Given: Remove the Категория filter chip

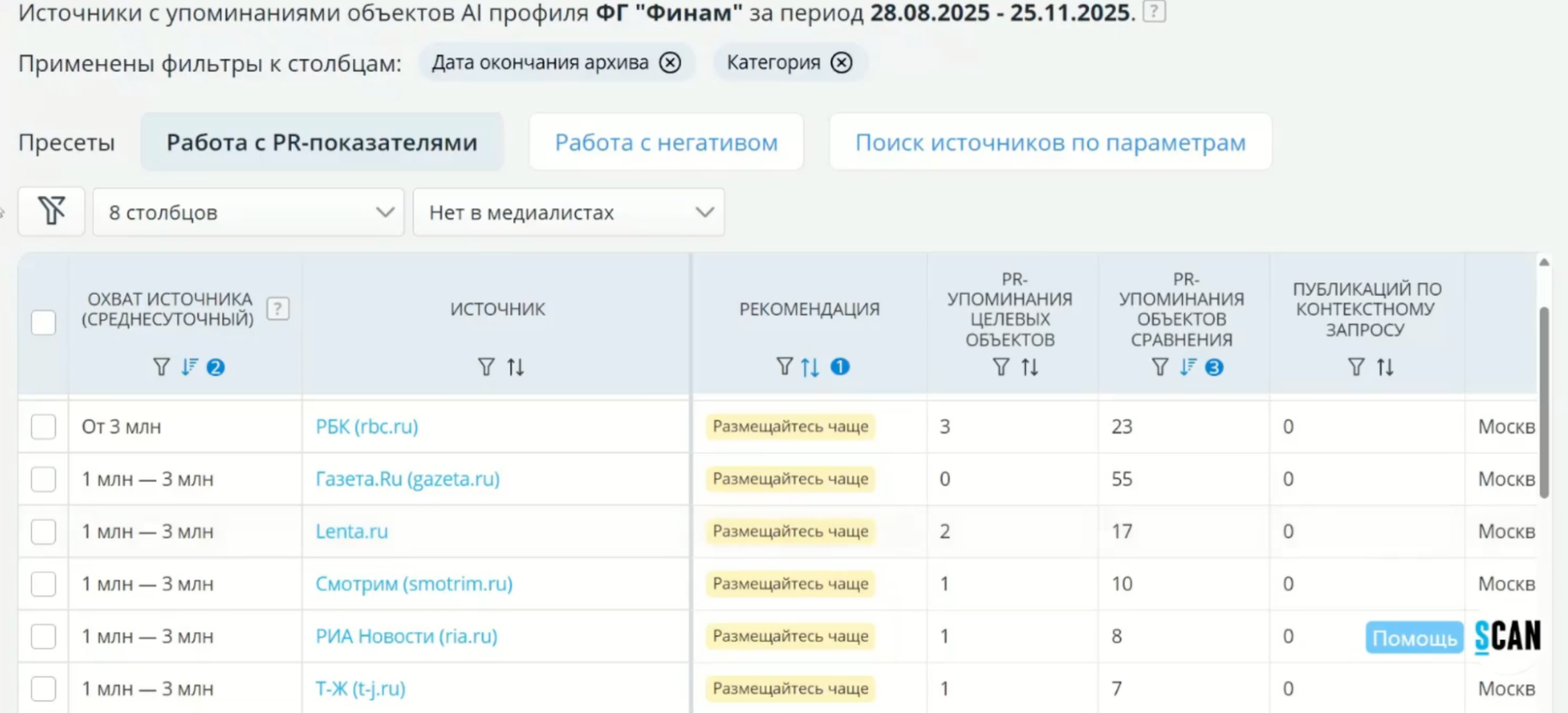Looking at the screenshot, I should (841, 62).
